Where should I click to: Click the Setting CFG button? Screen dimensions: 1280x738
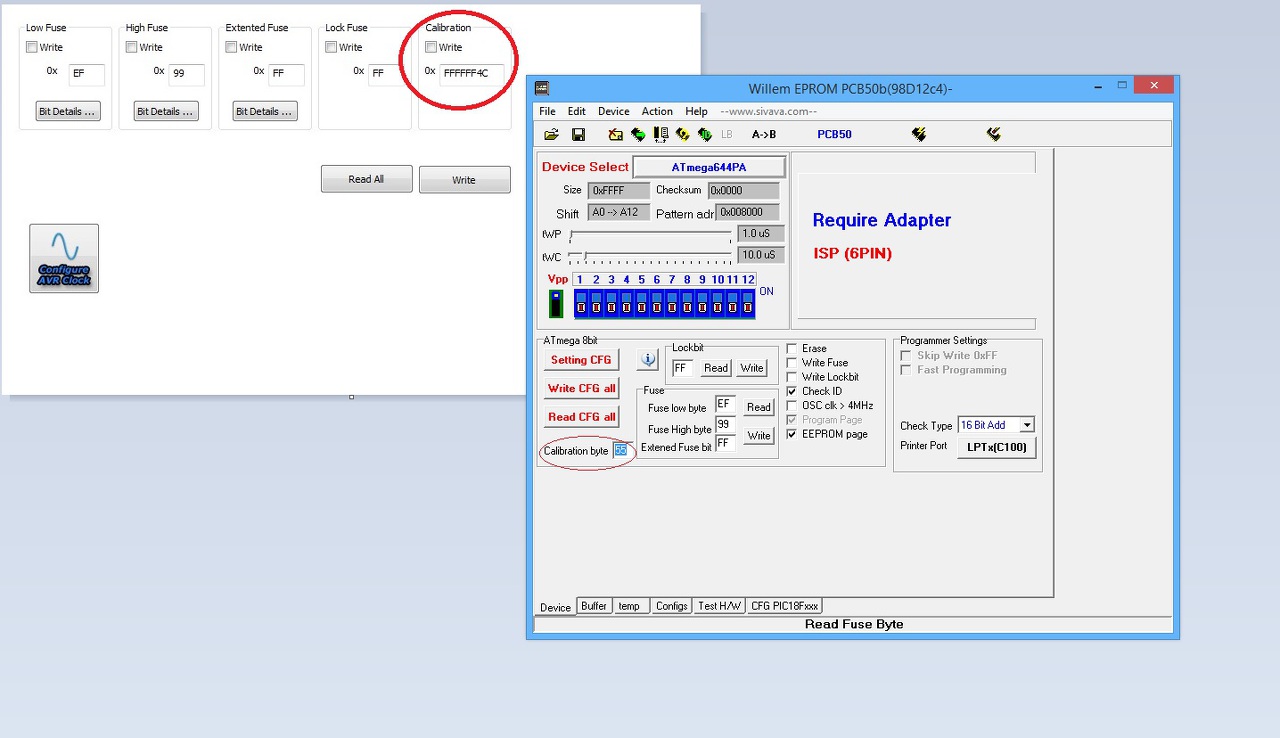pos(581,360)
